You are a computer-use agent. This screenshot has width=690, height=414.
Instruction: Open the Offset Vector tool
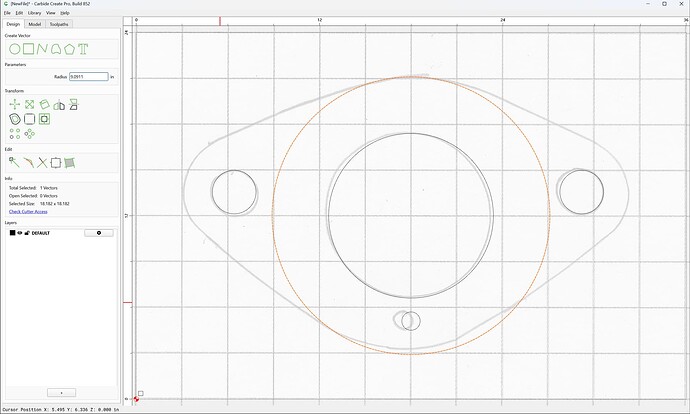tap(15, 119)
